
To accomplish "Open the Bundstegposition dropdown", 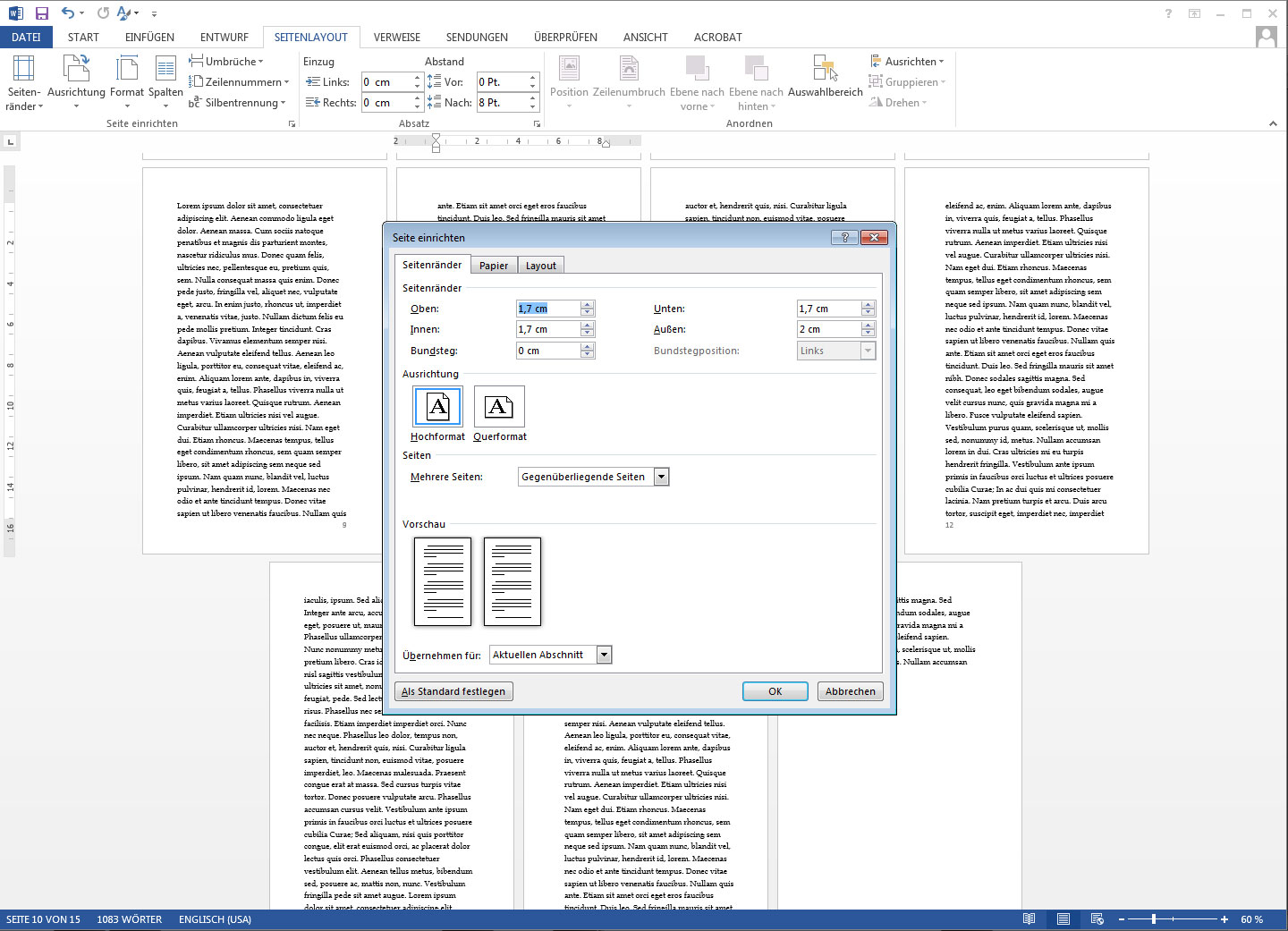I will pyautogui.click(x=868, y=350).
